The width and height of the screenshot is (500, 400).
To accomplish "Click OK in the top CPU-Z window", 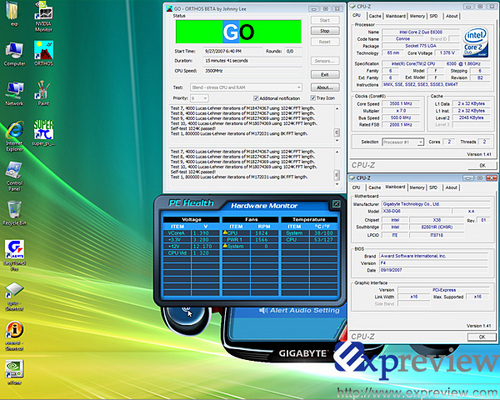I will 482,165.
